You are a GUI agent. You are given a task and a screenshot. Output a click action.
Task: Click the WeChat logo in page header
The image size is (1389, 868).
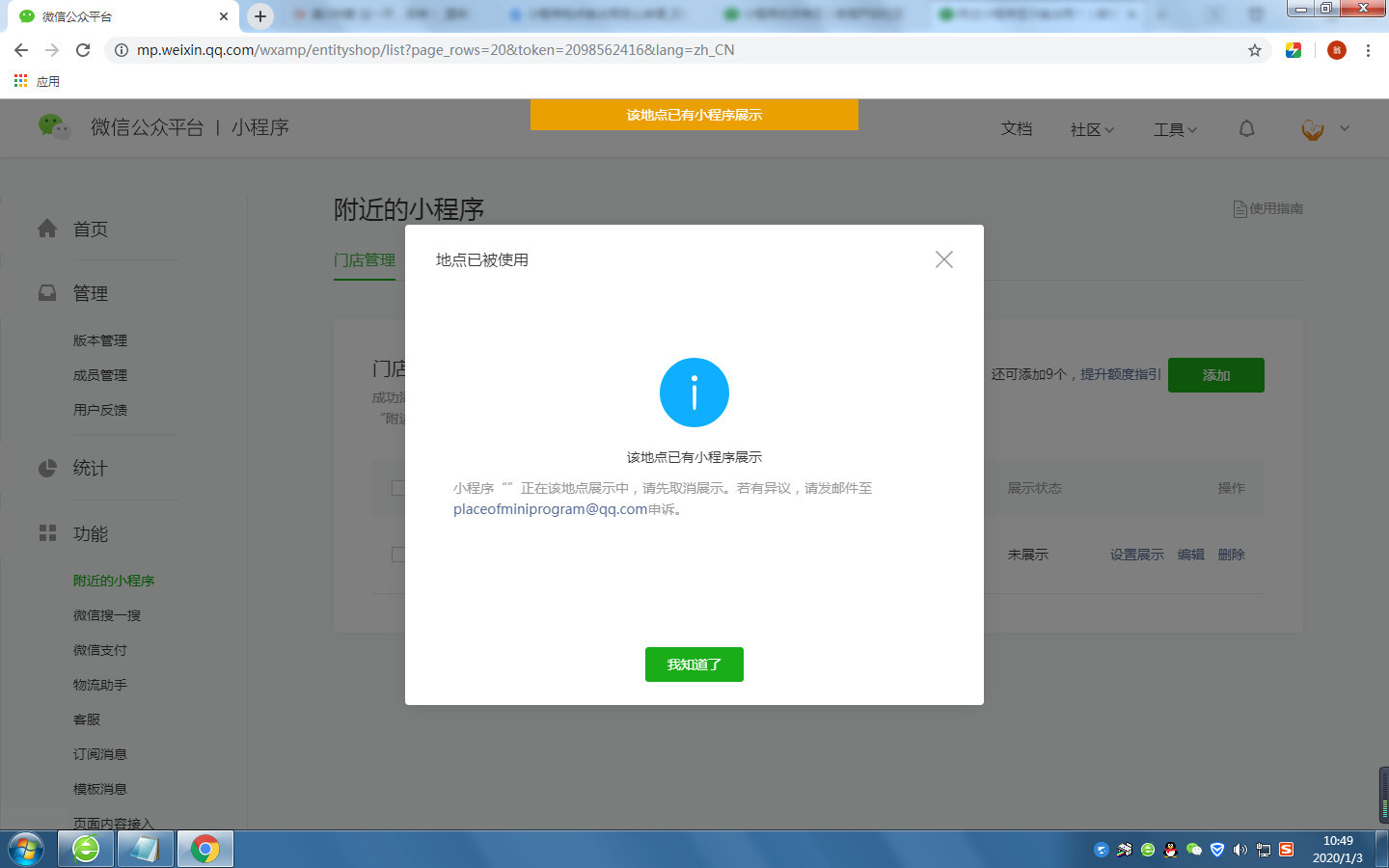click(54, 126)
